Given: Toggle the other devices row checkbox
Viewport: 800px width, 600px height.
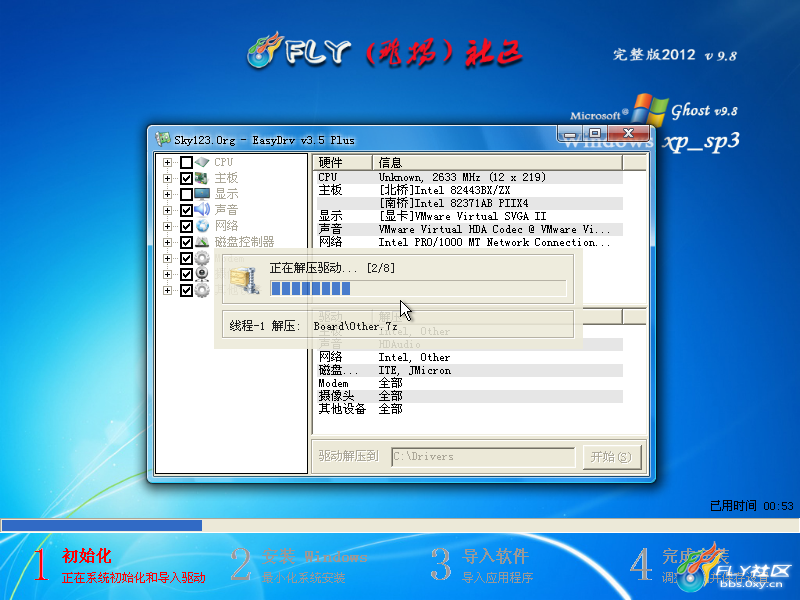Looking at the screenshot, I should [x=186, y=290].
